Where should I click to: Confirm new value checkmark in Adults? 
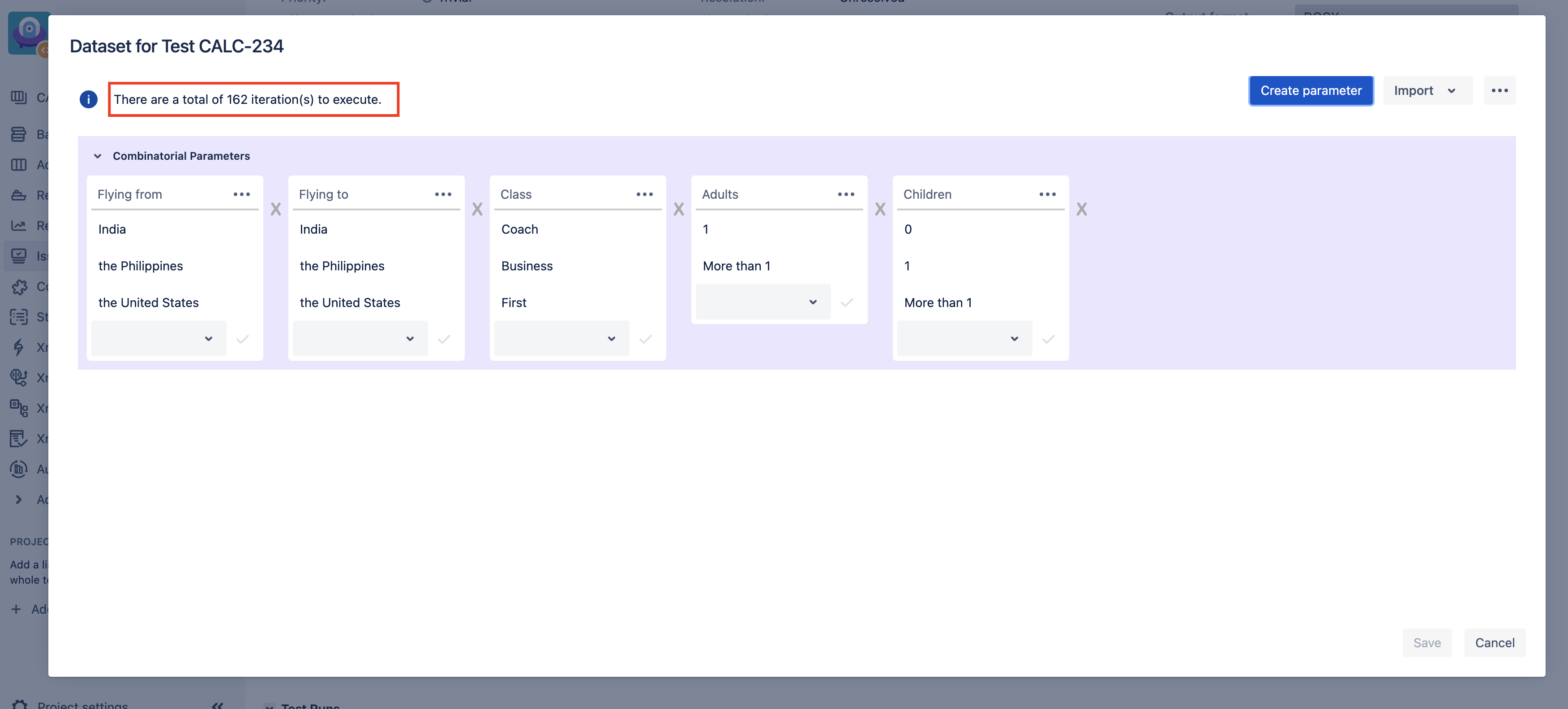pyautogui.click(x=847, y=303)
